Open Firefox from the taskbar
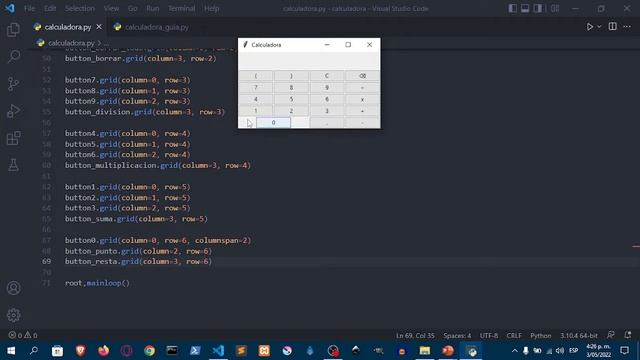The image size is (640, 360). coord(103,351)
